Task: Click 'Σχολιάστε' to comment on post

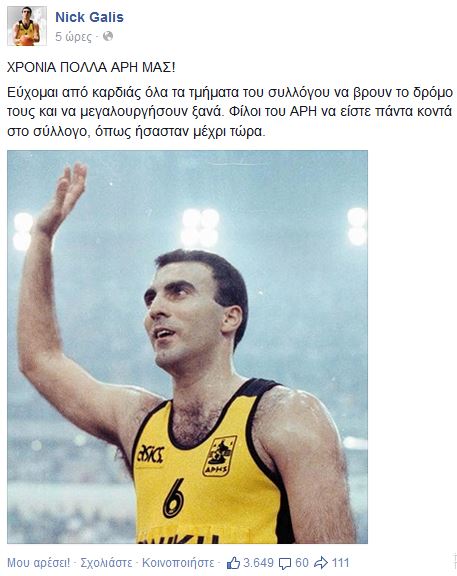Action: pos(106,562)
